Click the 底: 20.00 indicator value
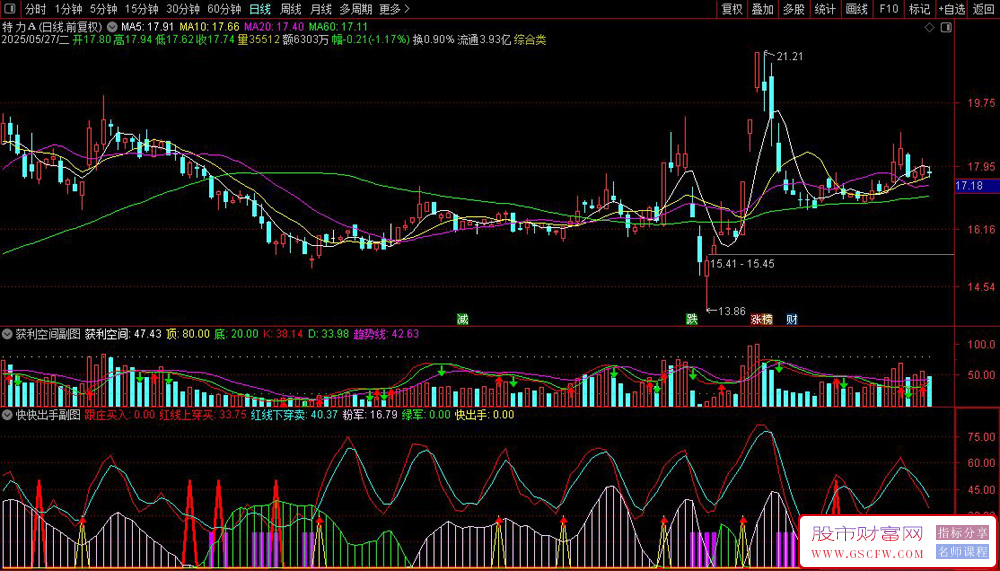Viewport: 1000px width, 571px height. [237, 333]
